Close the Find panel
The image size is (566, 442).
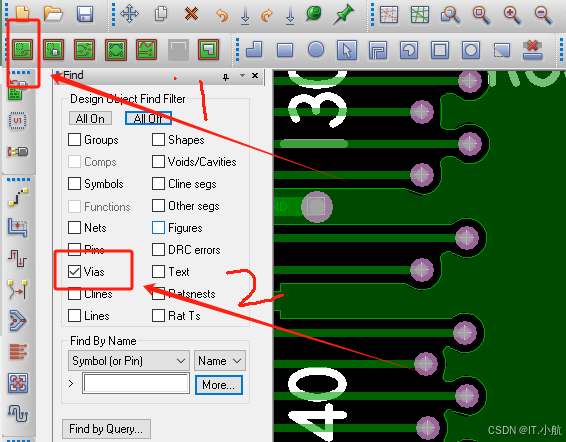coord(255,75)
